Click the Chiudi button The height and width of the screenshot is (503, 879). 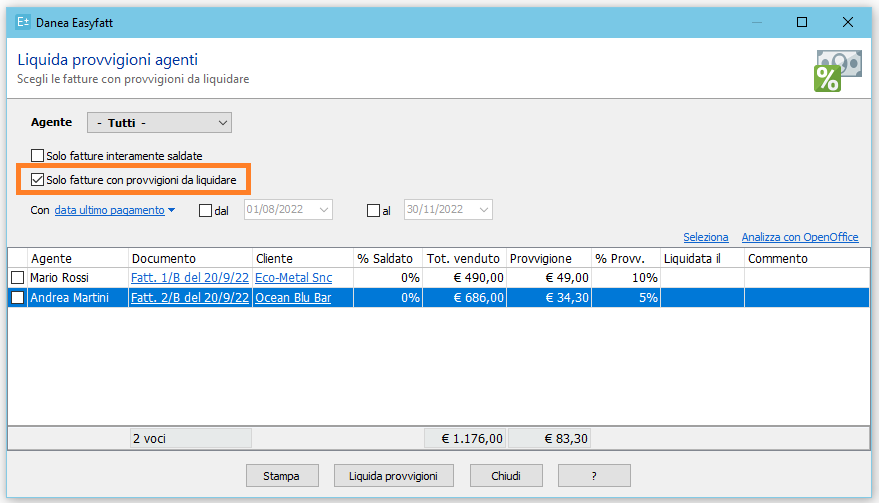pos(506,476)
